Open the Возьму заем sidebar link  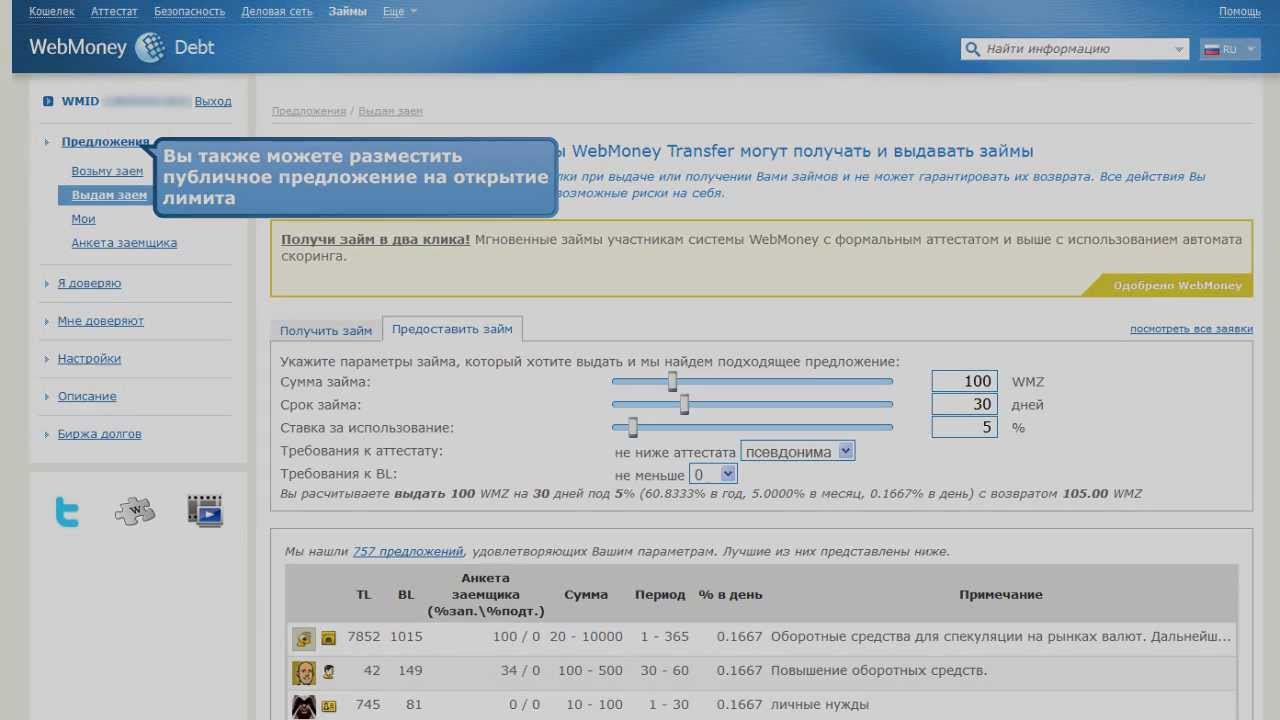[x=107, y=171]
